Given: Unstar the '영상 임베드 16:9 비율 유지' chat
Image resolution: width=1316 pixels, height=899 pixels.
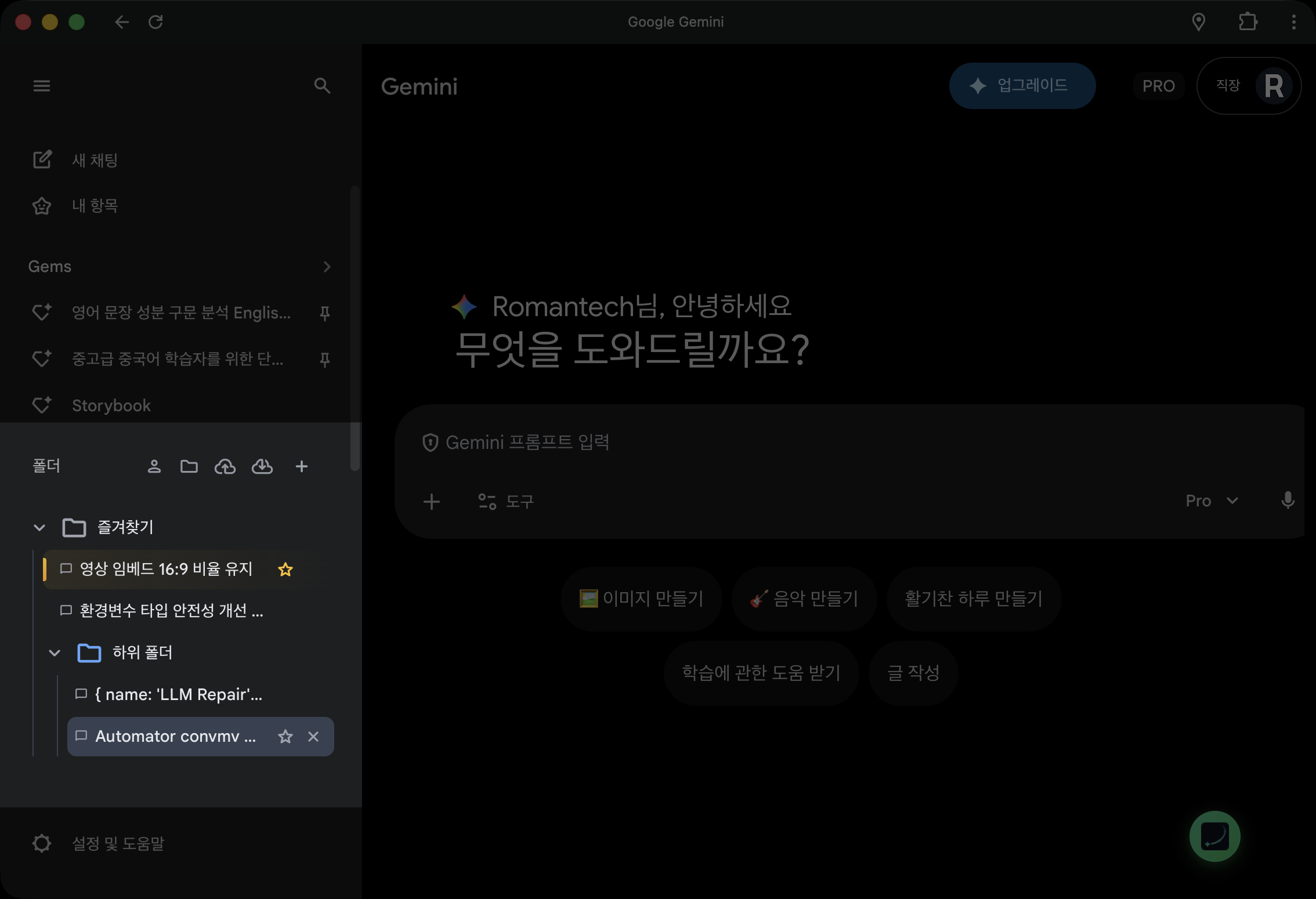Looking at the screenshot, I should tap(285, 570).
